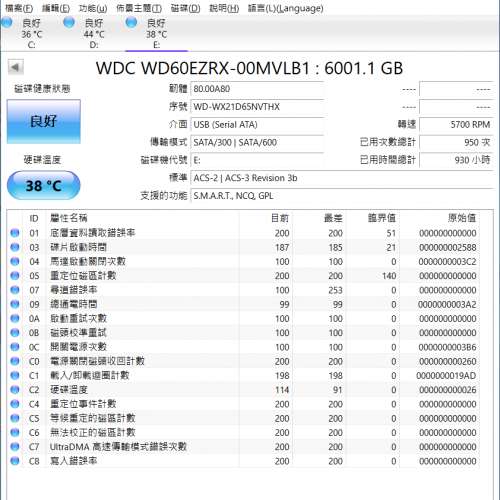The width and height of the screenshot is (500, 500).
Task: Select the 總通電時間 attribute row
Action: [x=243, y=304]
